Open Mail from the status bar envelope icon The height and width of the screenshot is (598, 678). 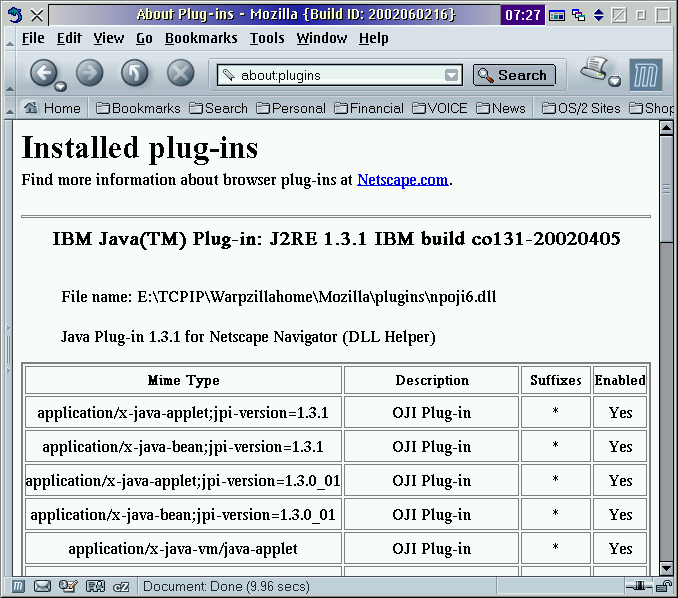pos(42,586)
